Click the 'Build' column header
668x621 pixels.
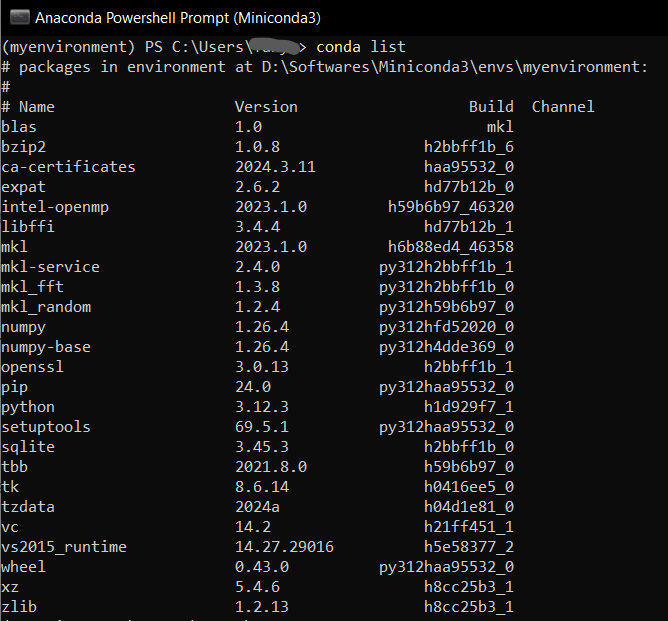tap(491, 107)
